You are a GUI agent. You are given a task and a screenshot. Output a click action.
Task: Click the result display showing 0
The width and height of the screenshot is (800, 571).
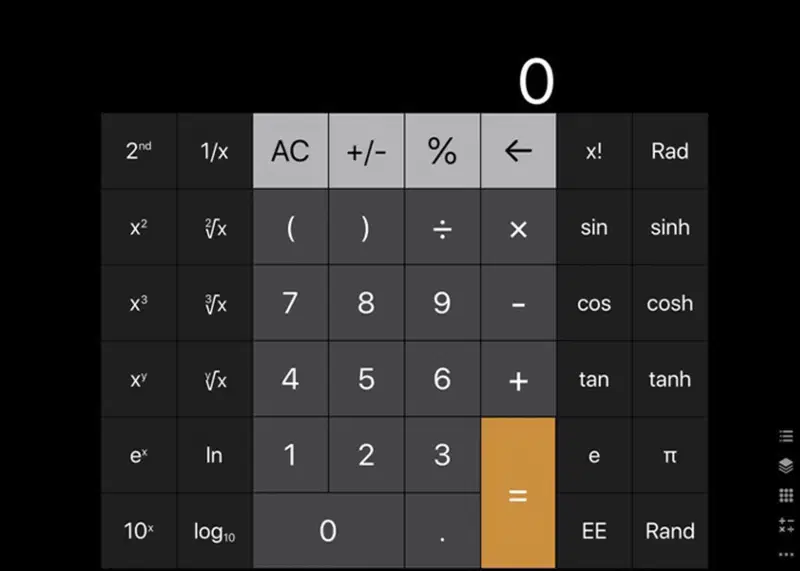pyautogui.click(x=536, y=82)
